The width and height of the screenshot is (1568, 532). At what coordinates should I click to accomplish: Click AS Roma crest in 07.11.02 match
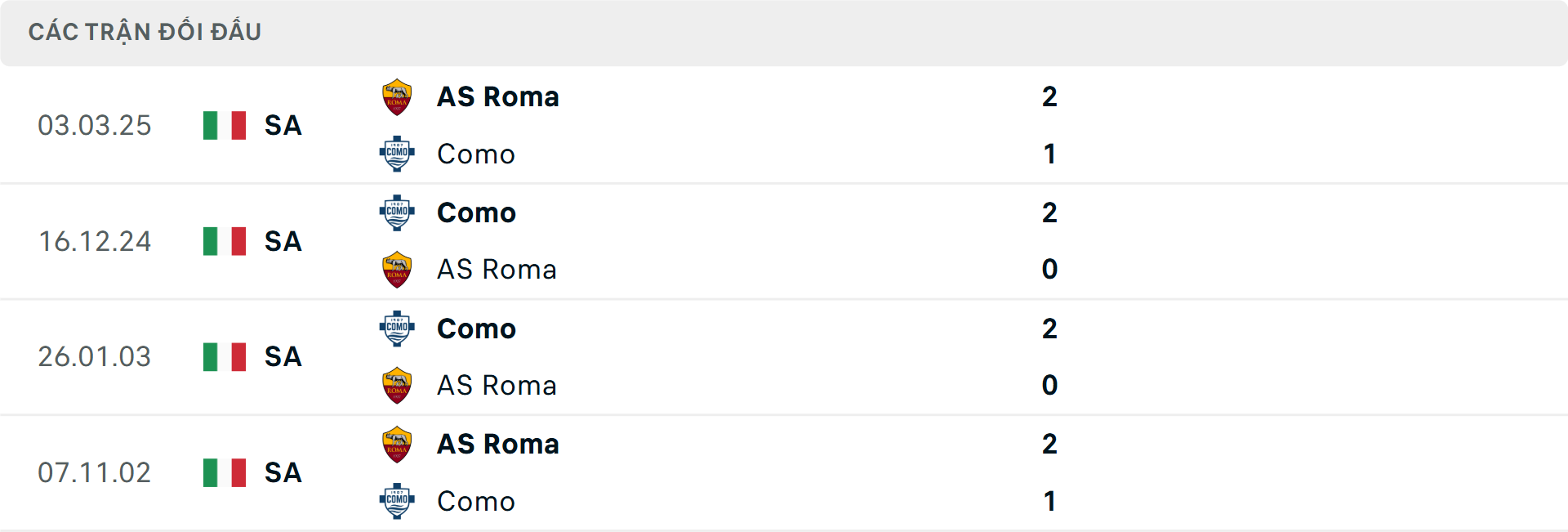click(x=397, y=445)
